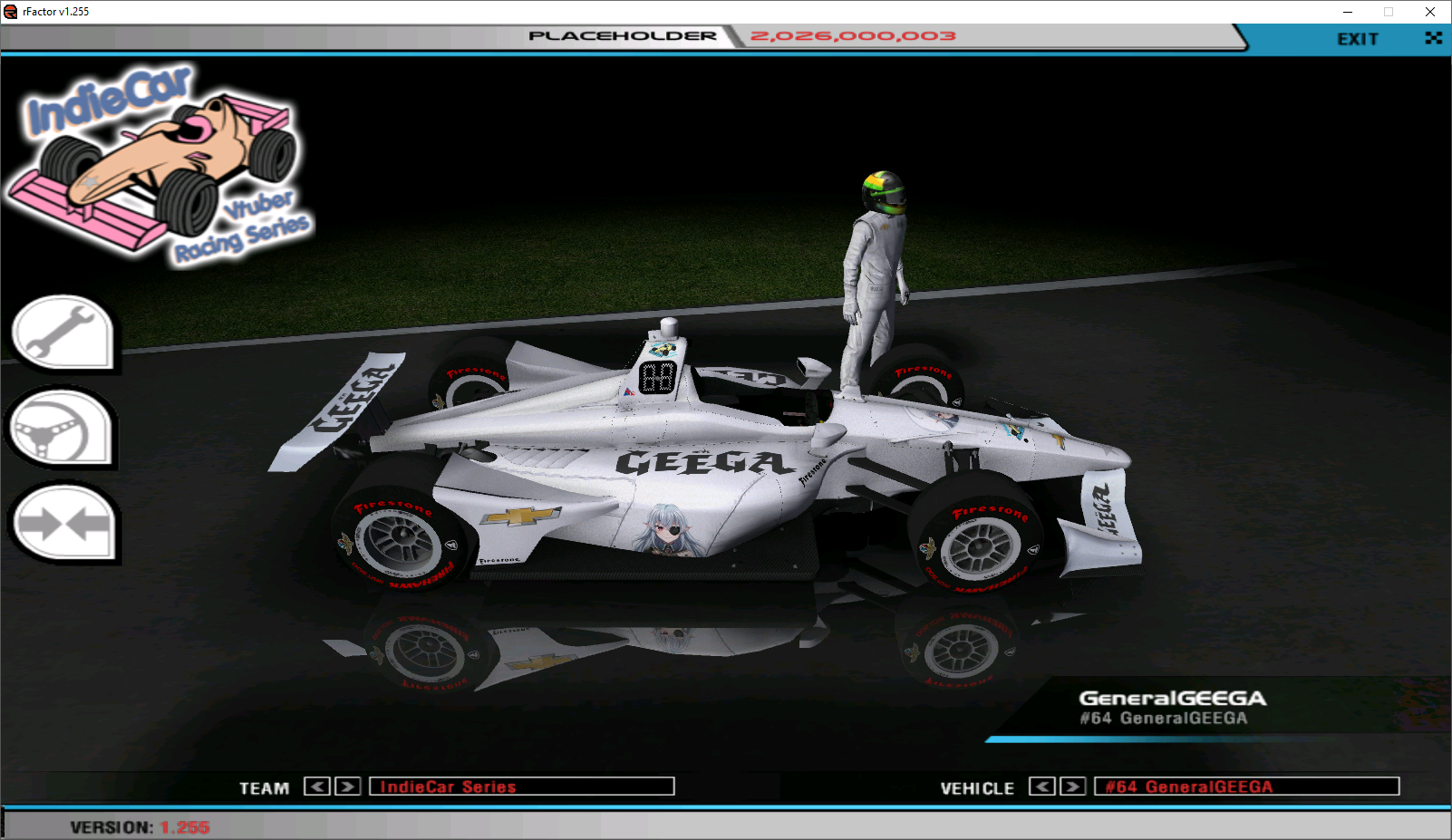The height and width of the screenshot is (840, 1452).
Task: Select previous team with left arrow
Action: [x=317, y=787]
